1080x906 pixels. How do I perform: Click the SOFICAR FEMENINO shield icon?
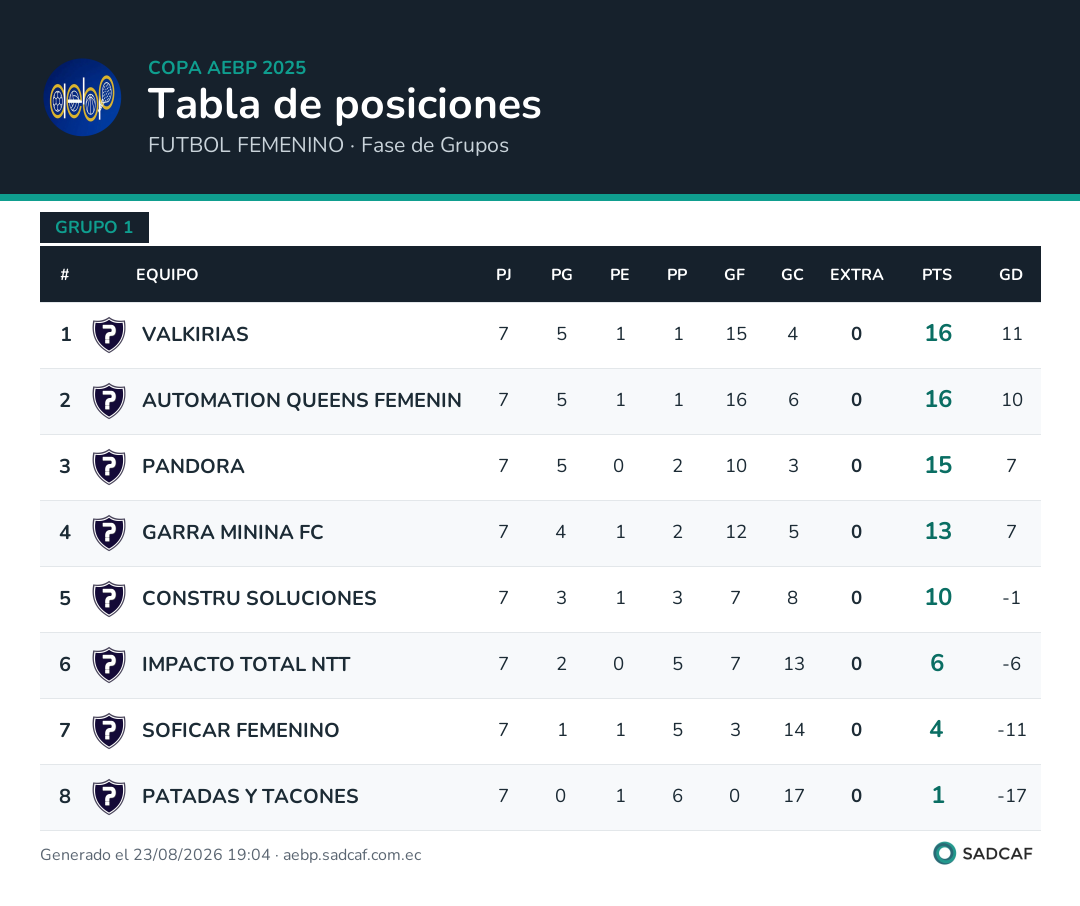(x=109, y=731)
